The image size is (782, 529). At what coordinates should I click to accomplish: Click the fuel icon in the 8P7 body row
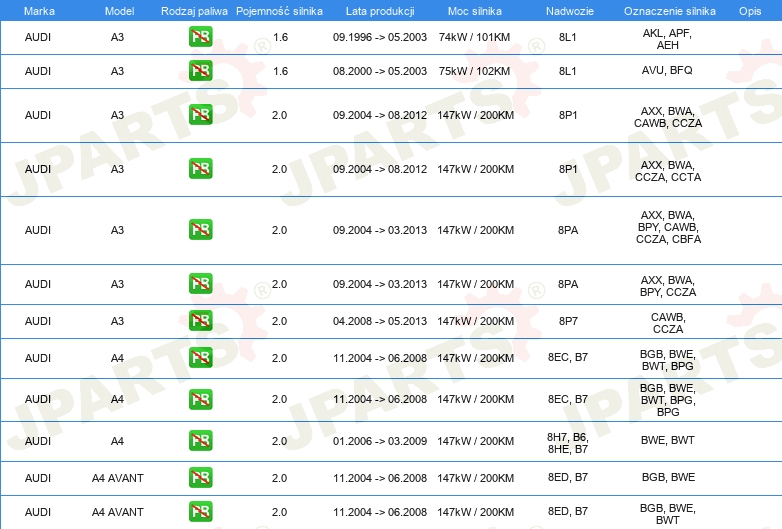200,321
